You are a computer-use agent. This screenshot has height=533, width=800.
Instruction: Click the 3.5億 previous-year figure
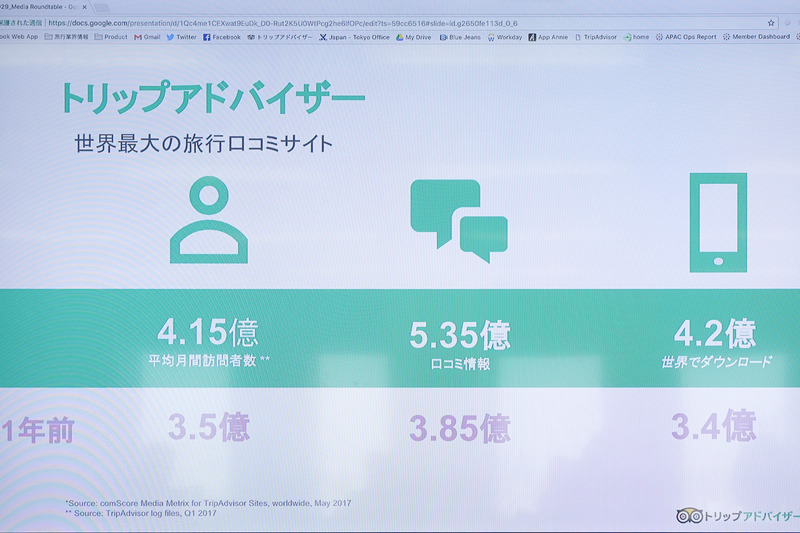[209, 426]
